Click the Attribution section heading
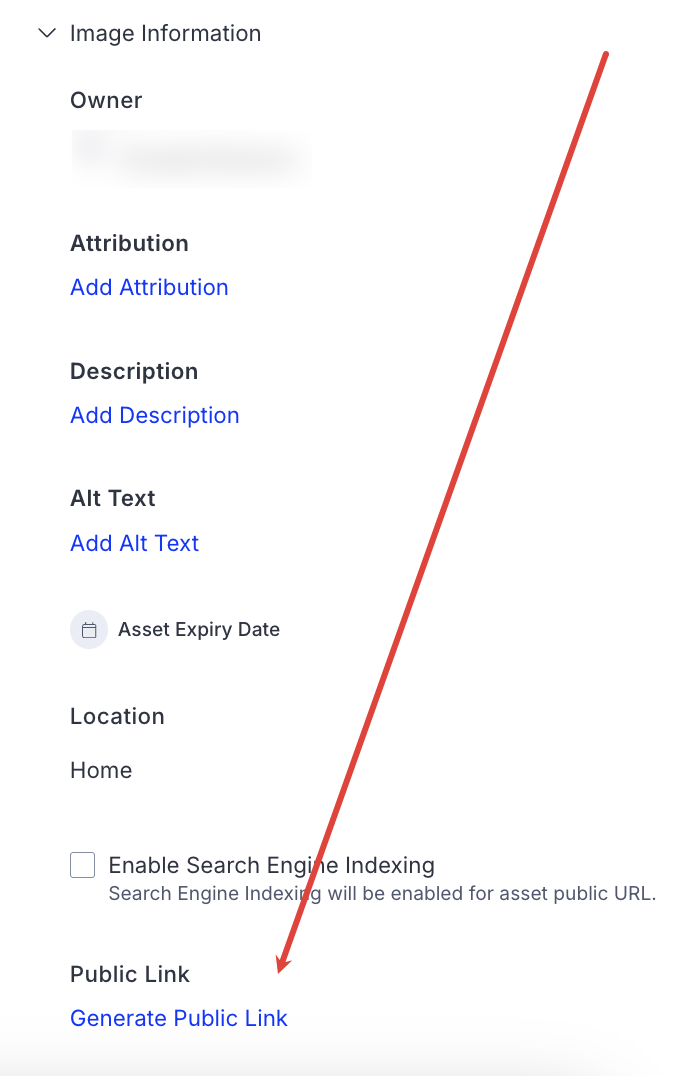 129,243
